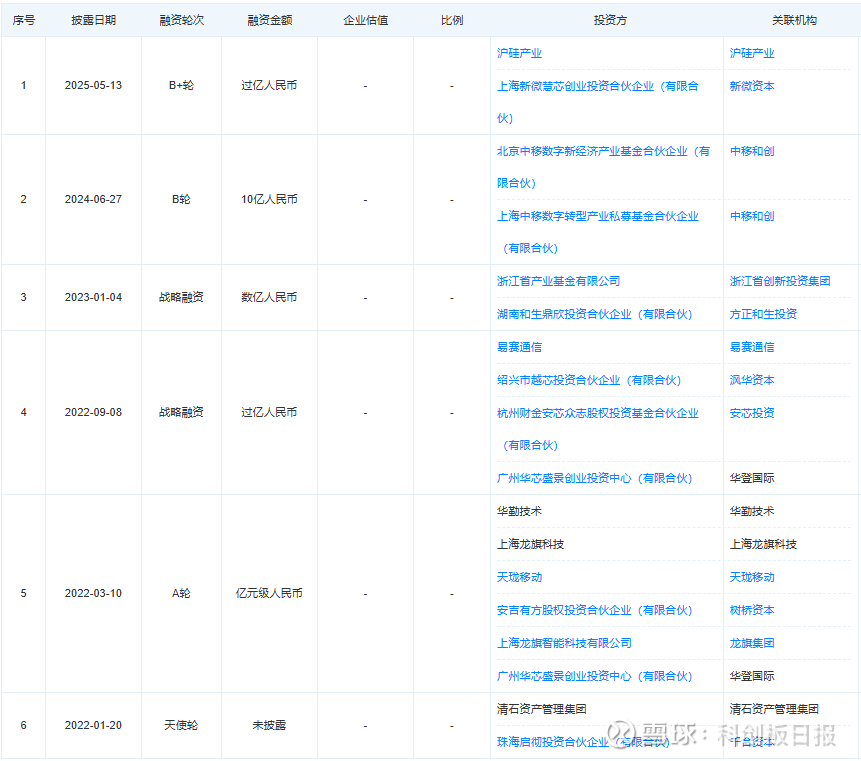Click the 企业估值 column header

(x=365, y=20)
